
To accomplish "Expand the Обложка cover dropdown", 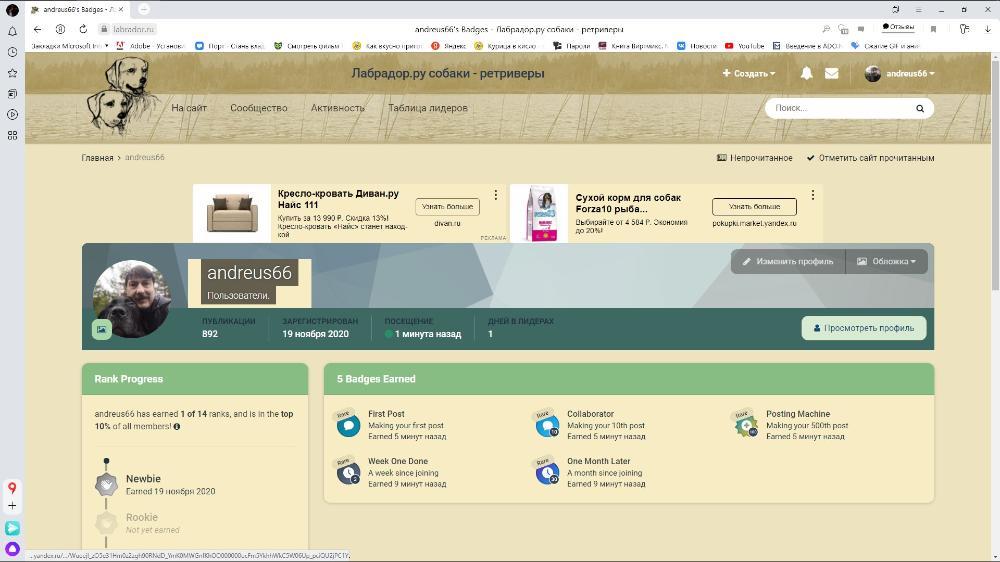I will pos(887,261).
